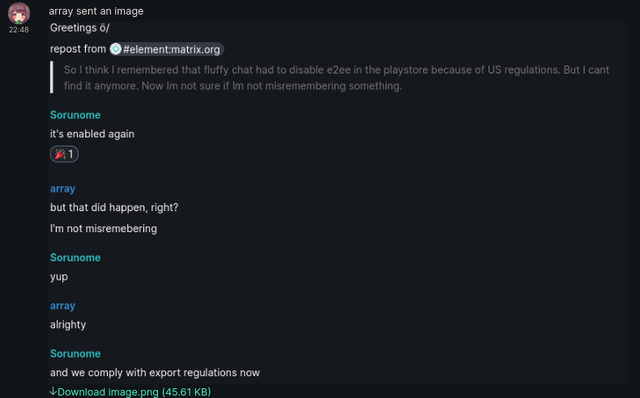The width and height of the screenshot is (640, 398).
Task: Click the 'Greetings ö/' text
Action: coord(80,28)
